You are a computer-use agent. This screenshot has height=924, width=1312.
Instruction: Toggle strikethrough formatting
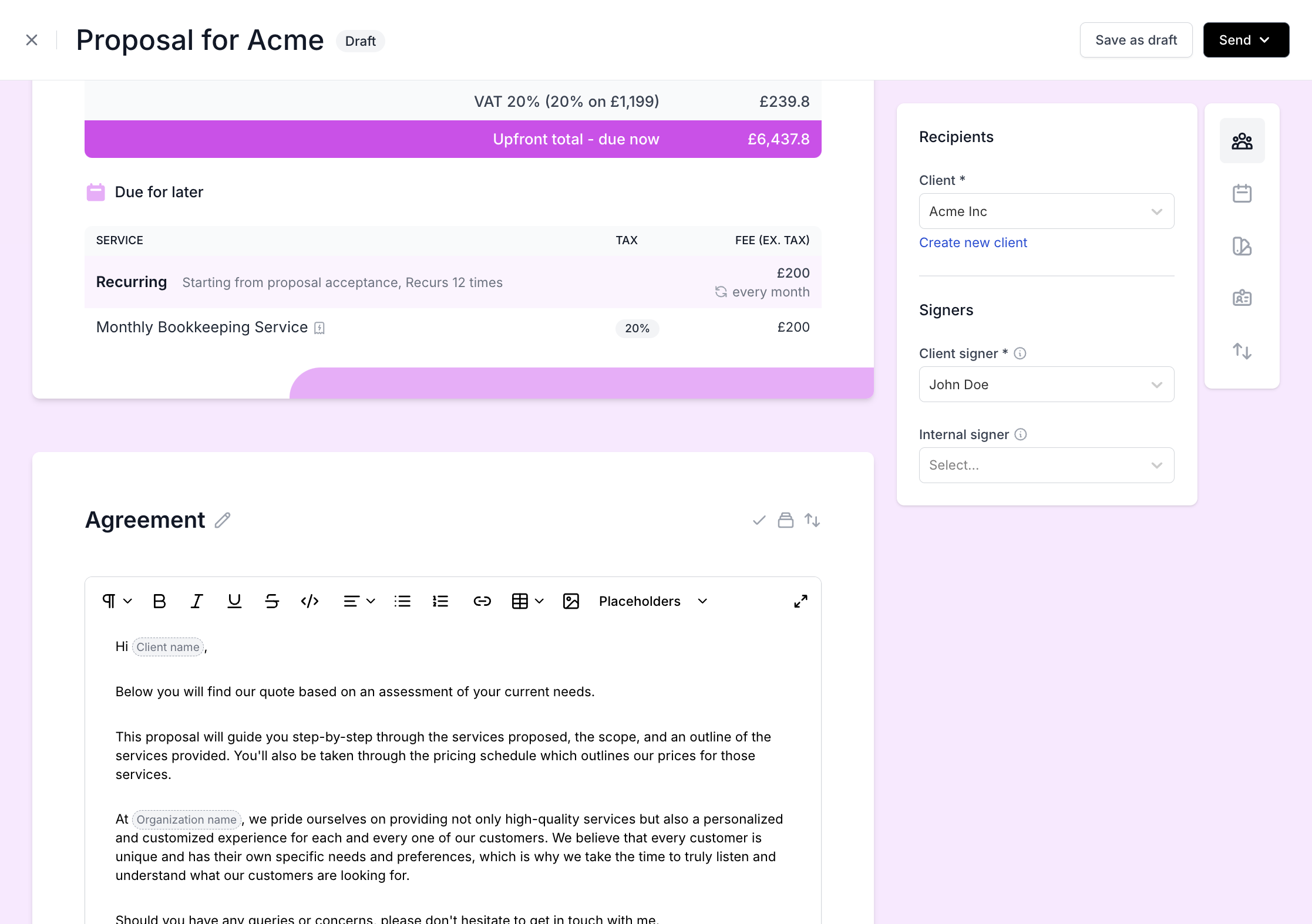pos(272,601)
